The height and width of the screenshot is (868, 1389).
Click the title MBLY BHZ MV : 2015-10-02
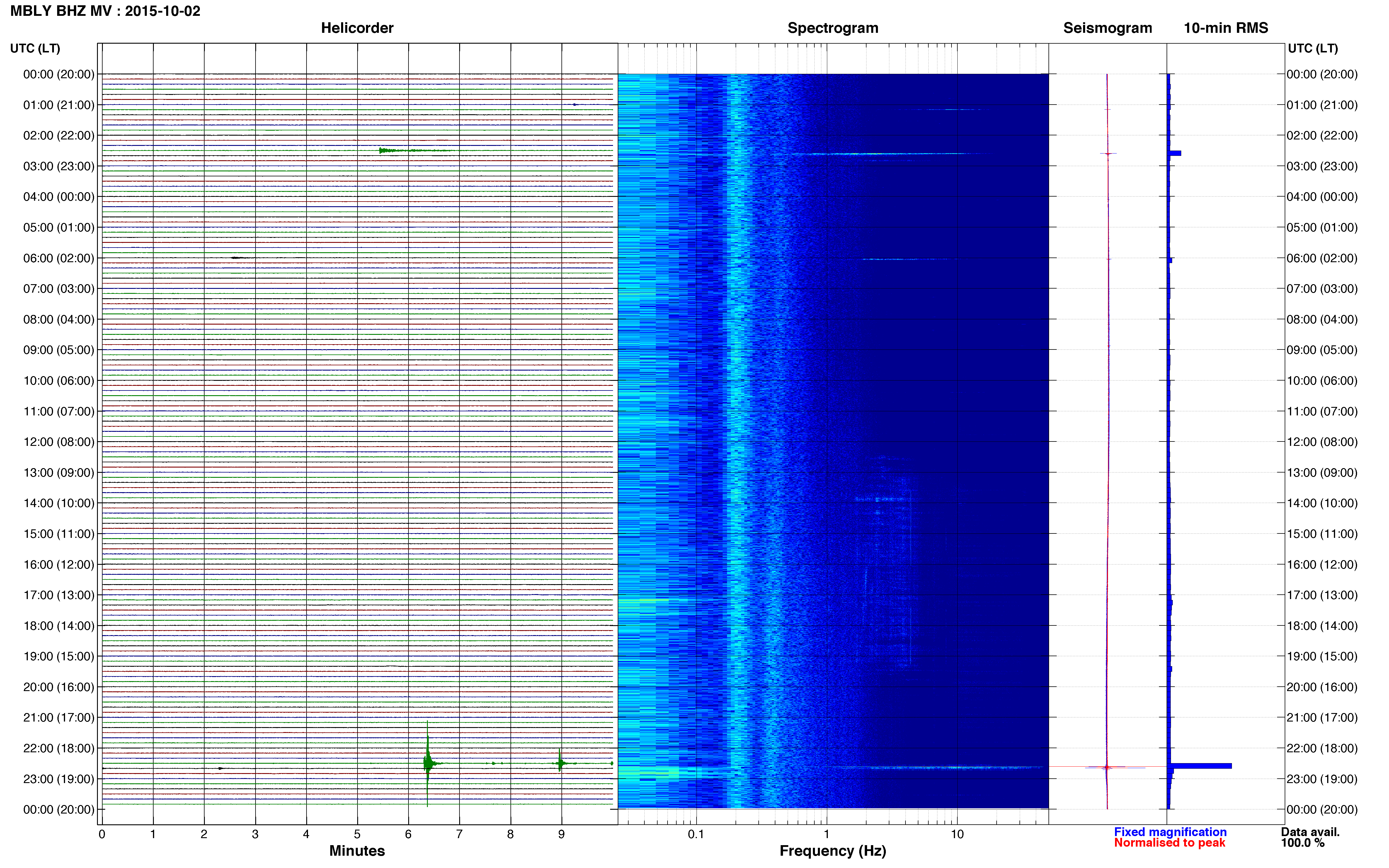pos(105,11)
